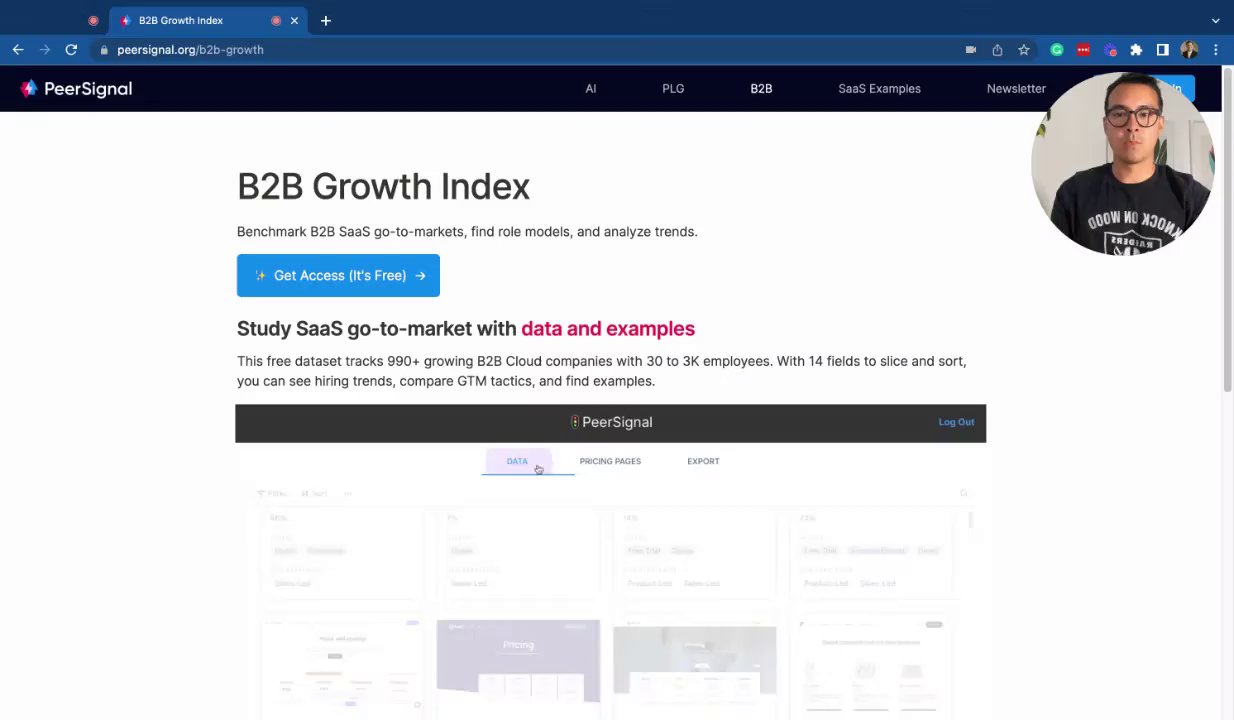The image size is (1234, 720).
Task: Bookmark this page with the star icon
Action: point(1024,50)
